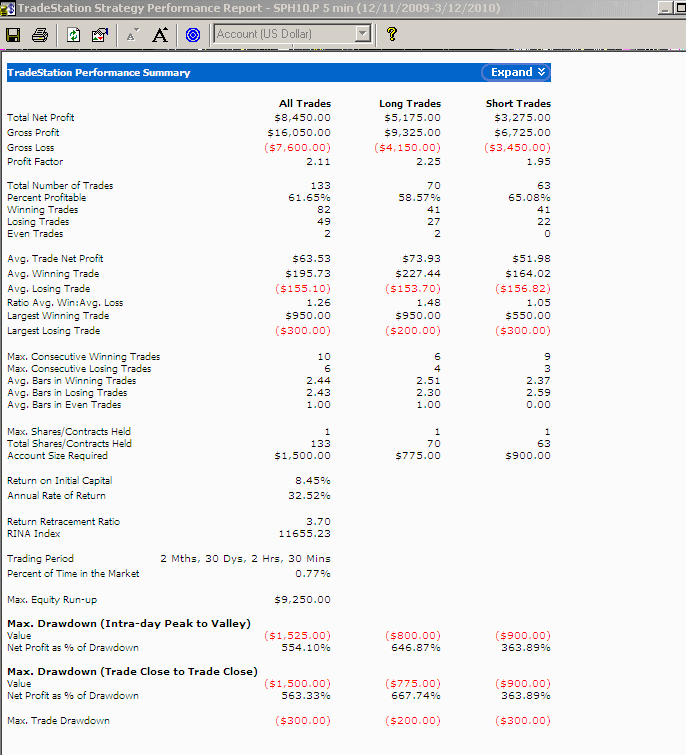Open the Account (US Dollar) dropdown
686x755 pixels.
pyautogui.click(x=293, y=34)
